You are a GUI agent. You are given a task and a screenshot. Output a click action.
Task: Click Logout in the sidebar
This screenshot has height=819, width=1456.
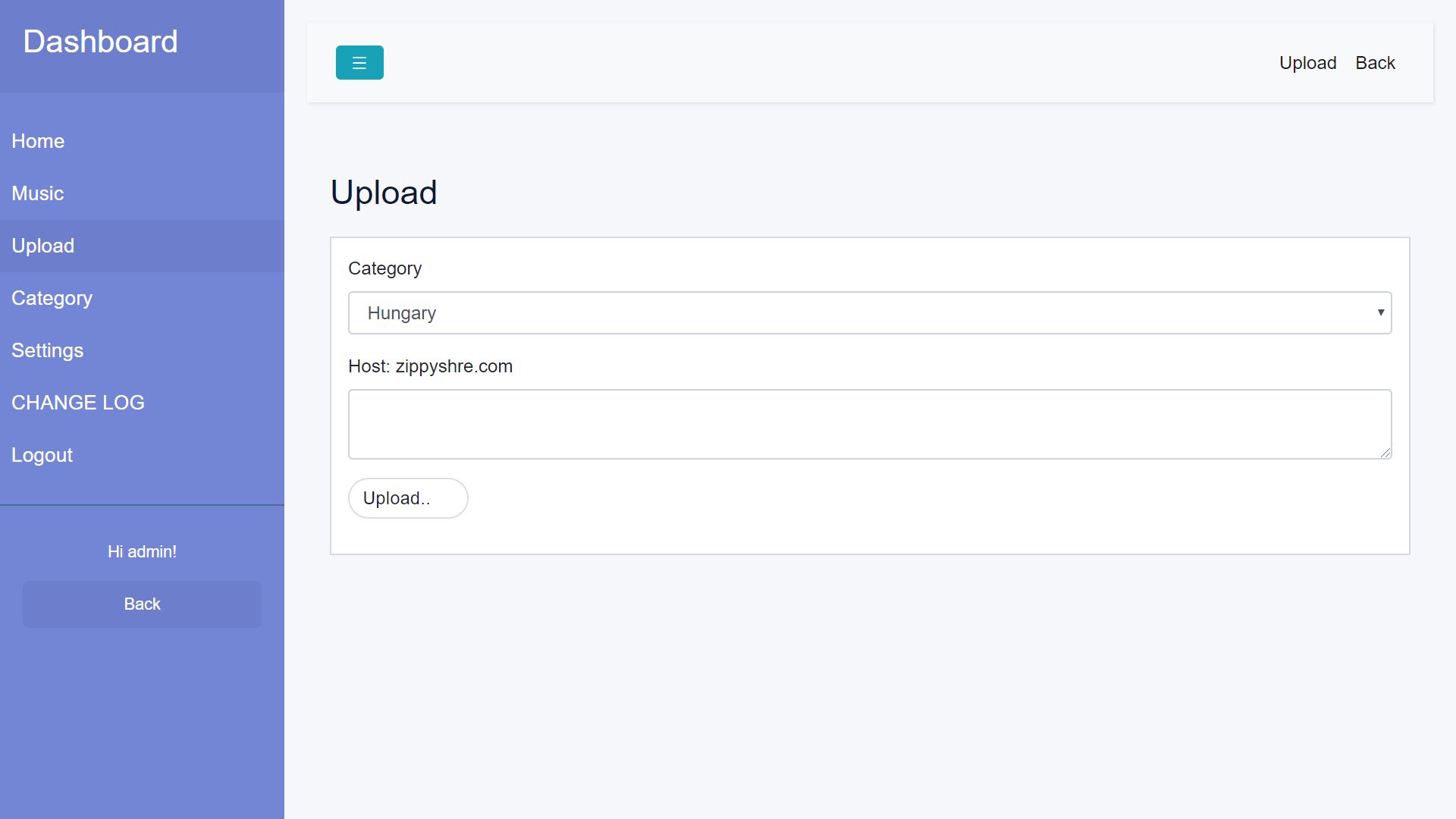(x=42, y=455)
